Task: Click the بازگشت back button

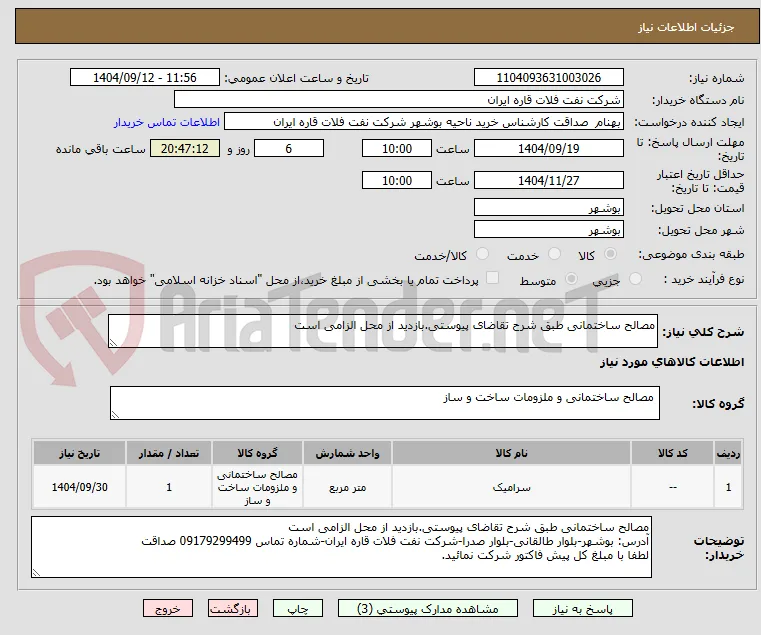Action: [x=233, y=608]
